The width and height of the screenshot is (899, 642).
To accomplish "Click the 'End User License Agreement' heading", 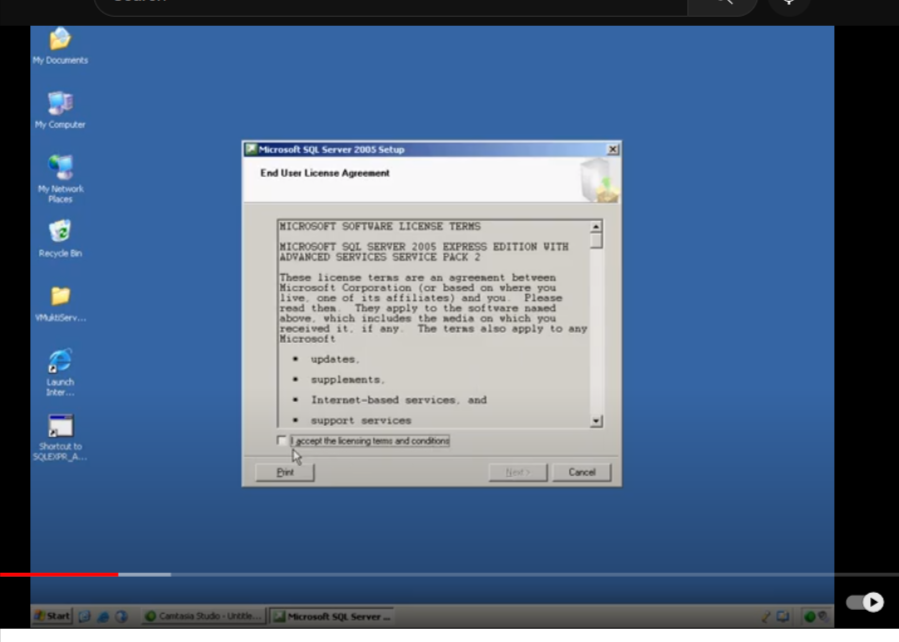I will tap(325, 173).
